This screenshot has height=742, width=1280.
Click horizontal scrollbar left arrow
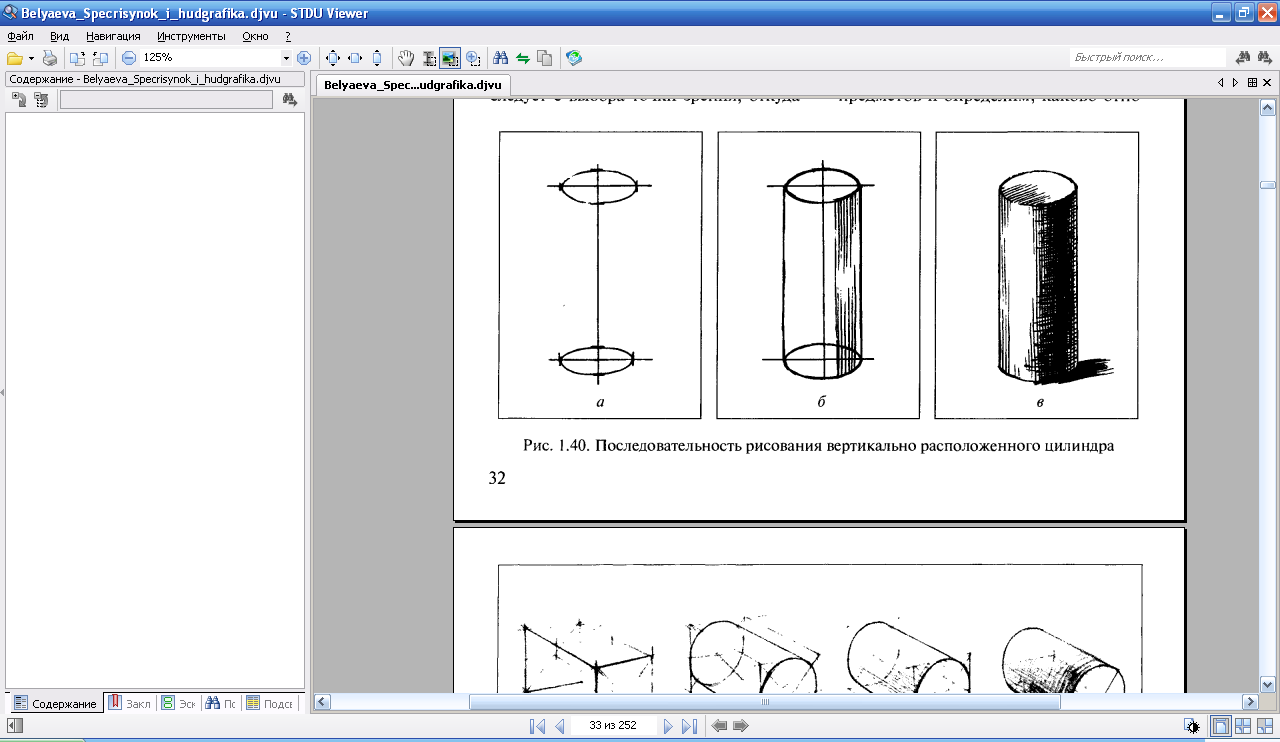(x=322, y=702)
